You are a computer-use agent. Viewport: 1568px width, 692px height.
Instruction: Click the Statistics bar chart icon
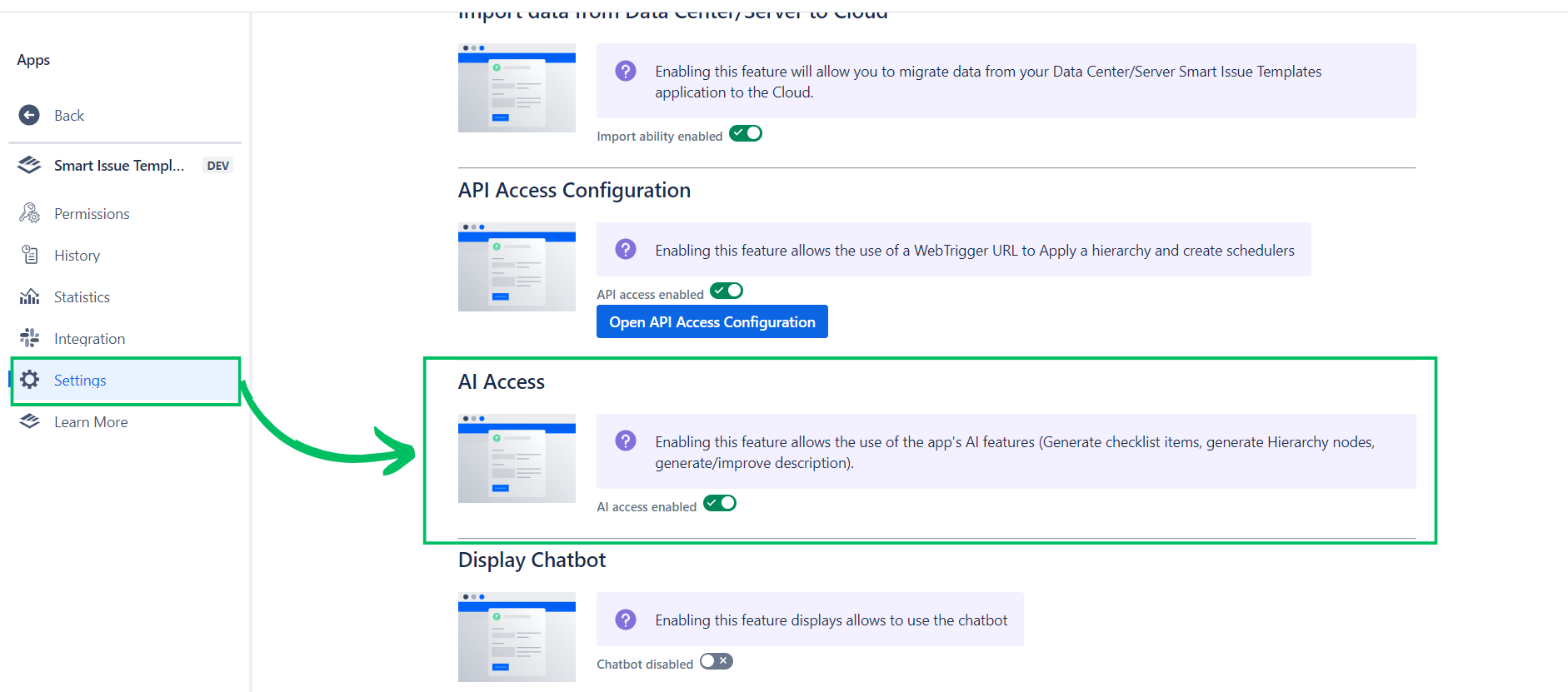coord(29,296)
